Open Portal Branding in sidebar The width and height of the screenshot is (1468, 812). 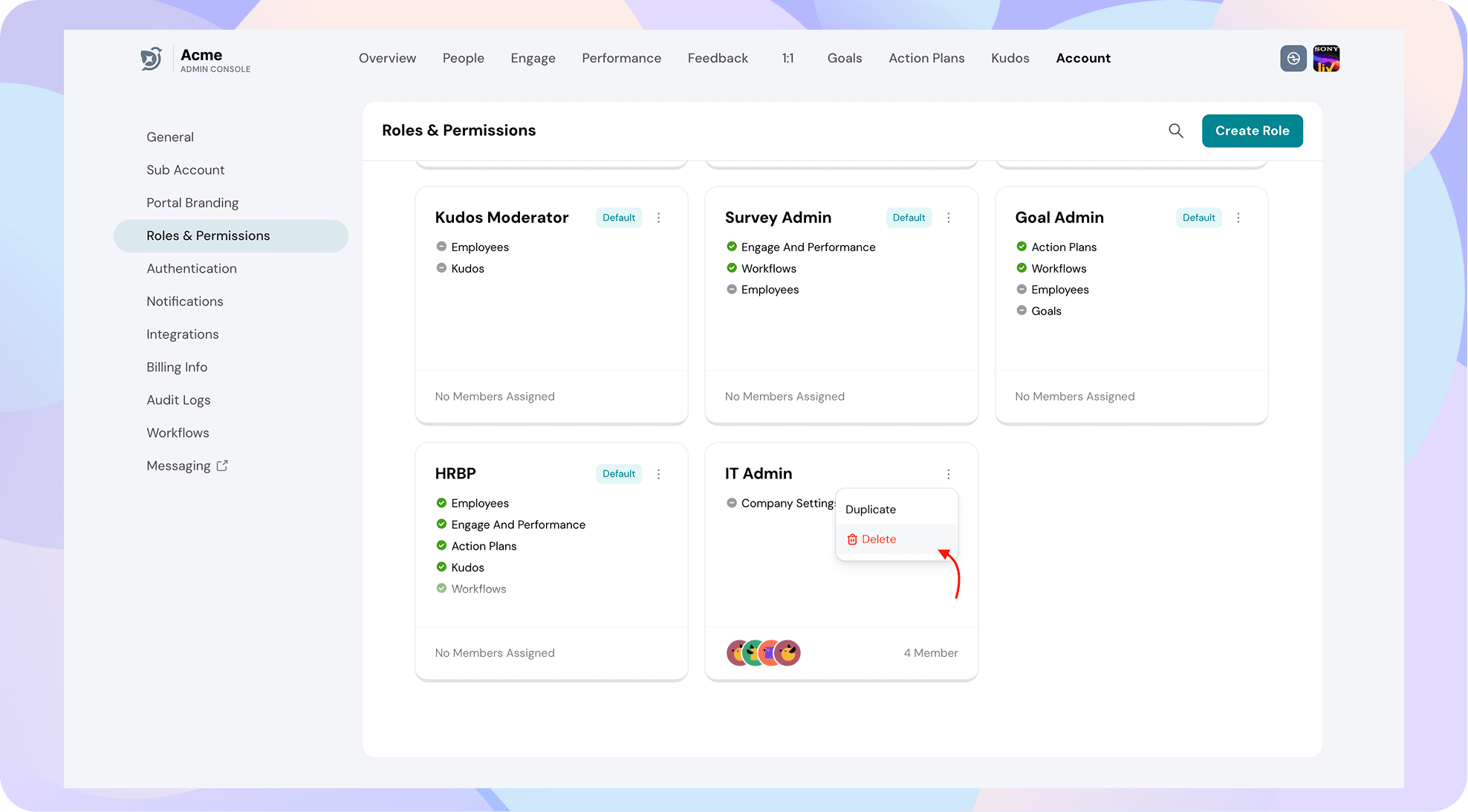(192, 203)
